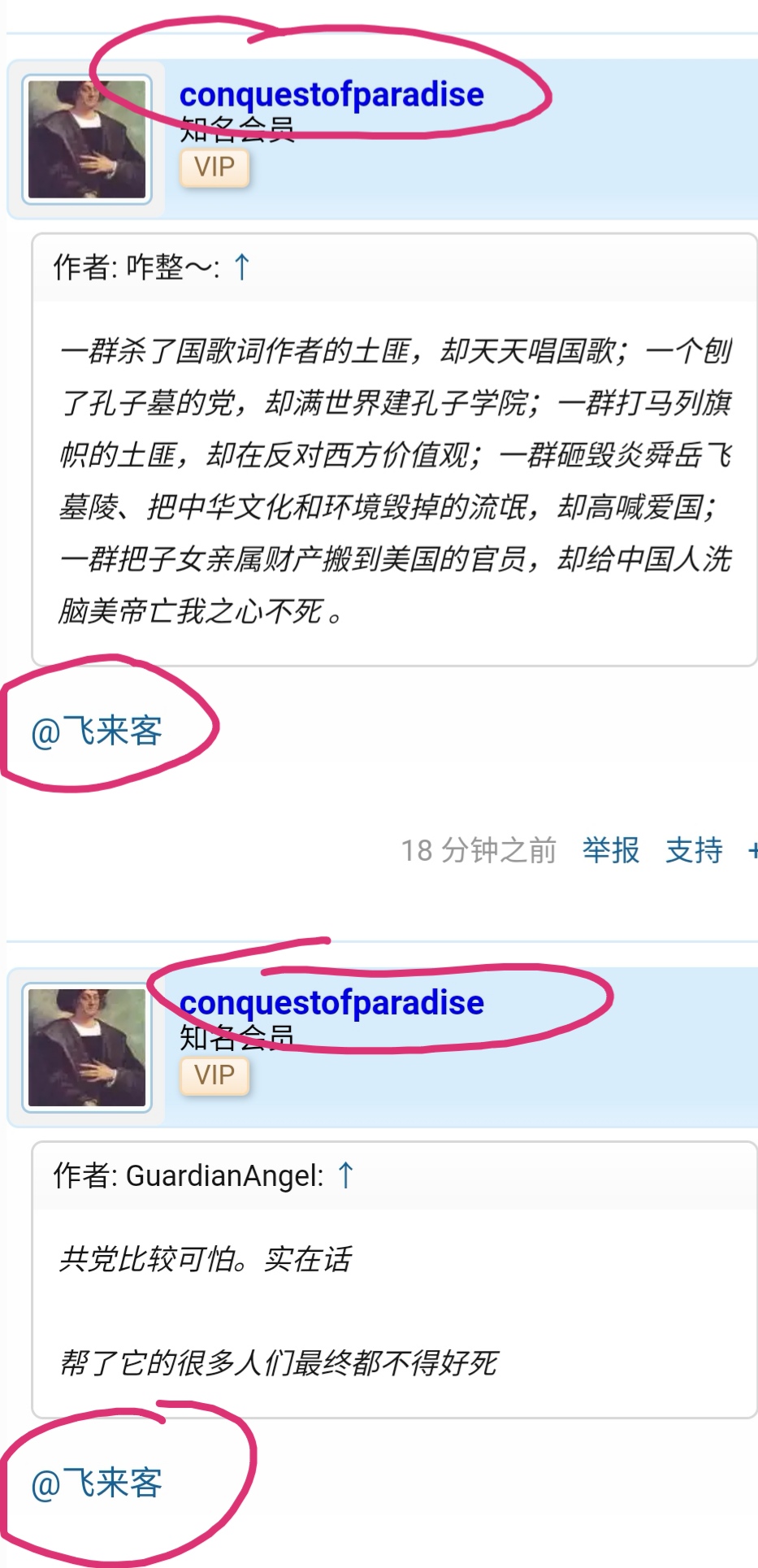Image resolution: width=758 pixels, height=1568 pixels.
Task: Click the 18 分钟之前 timestamp
Action: (x=479, y=850)
